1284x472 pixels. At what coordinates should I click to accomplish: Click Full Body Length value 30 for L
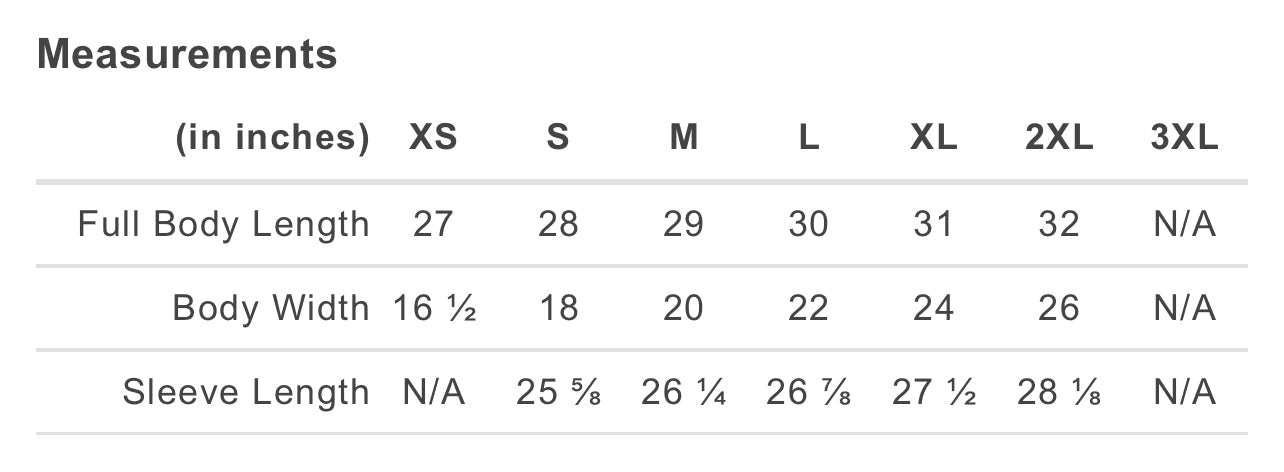808,224
